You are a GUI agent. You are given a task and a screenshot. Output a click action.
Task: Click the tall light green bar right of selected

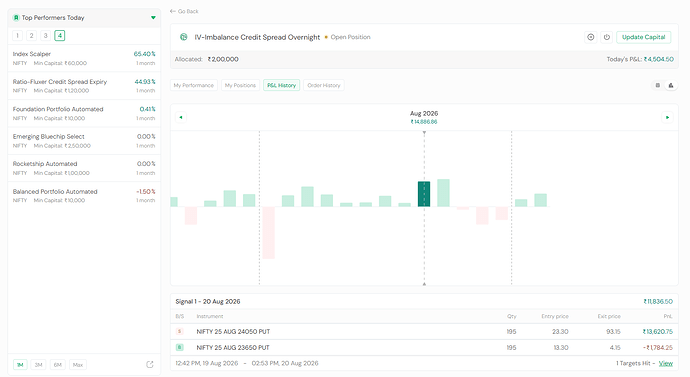[x=443, y=193]
